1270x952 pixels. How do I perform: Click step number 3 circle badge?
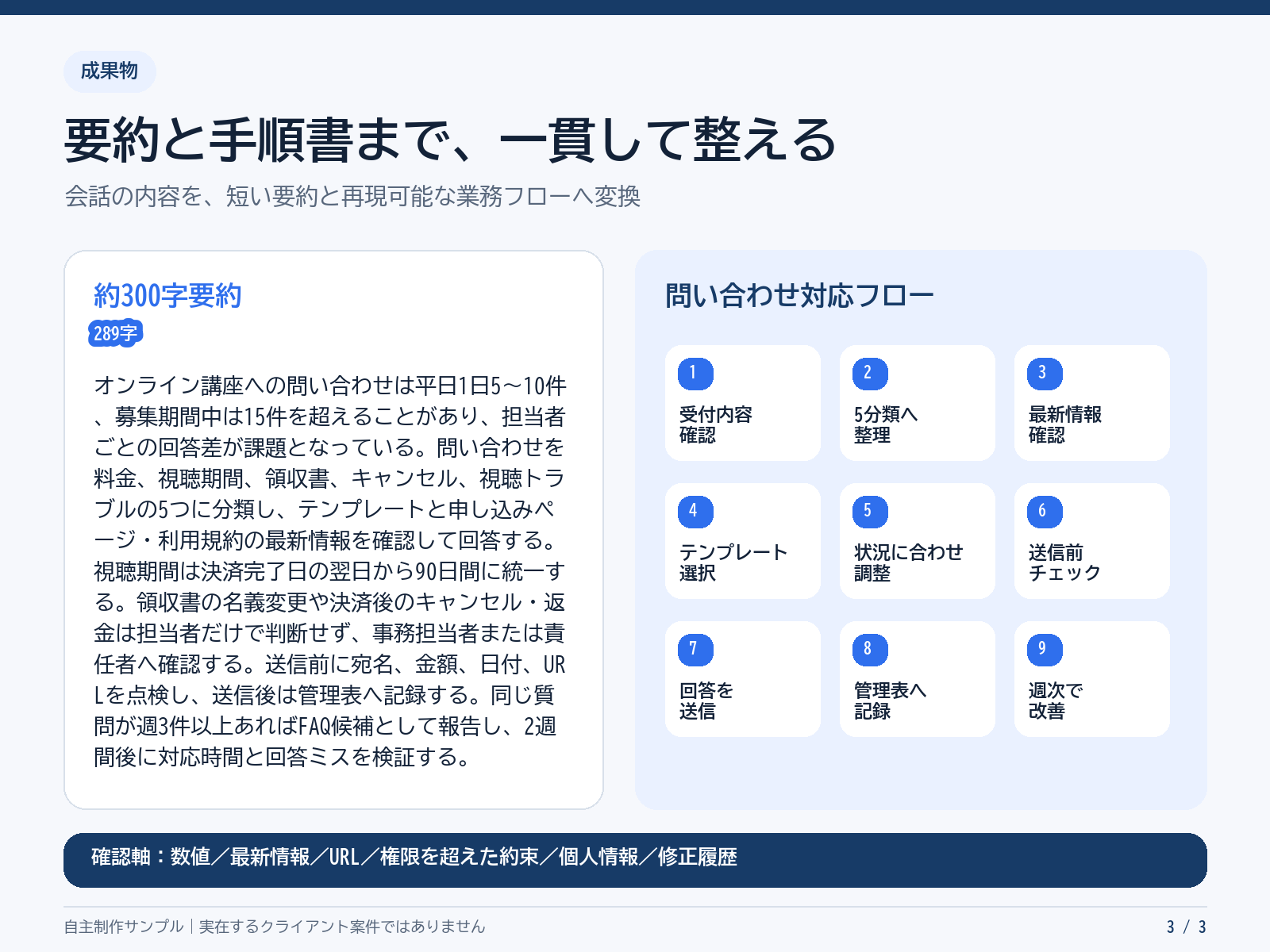[x=1045, y=374]
